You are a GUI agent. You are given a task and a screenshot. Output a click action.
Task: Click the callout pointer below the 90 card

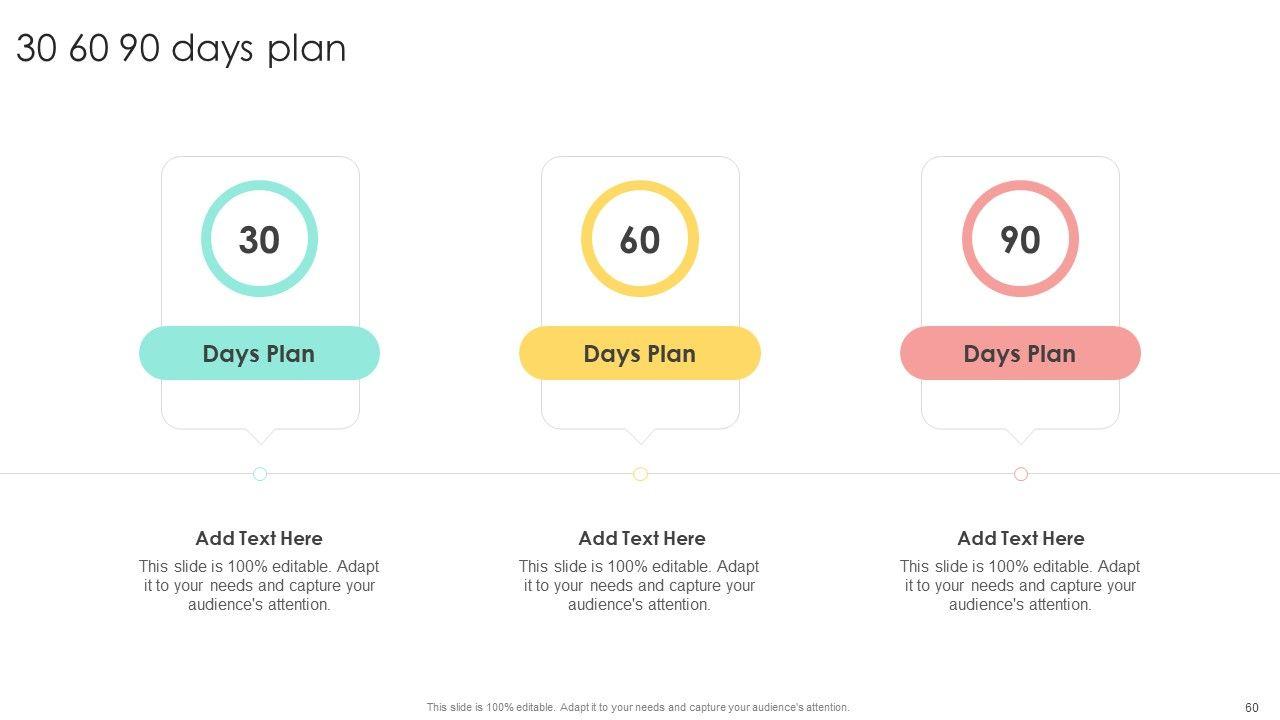1021,436
